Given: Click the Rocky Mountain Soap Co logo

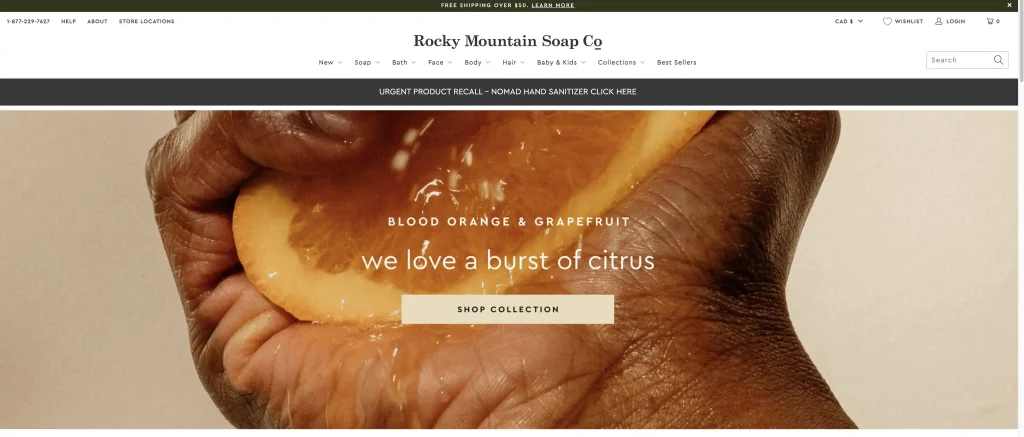Looking at the screenshot, I should click(x=507, y=41).
